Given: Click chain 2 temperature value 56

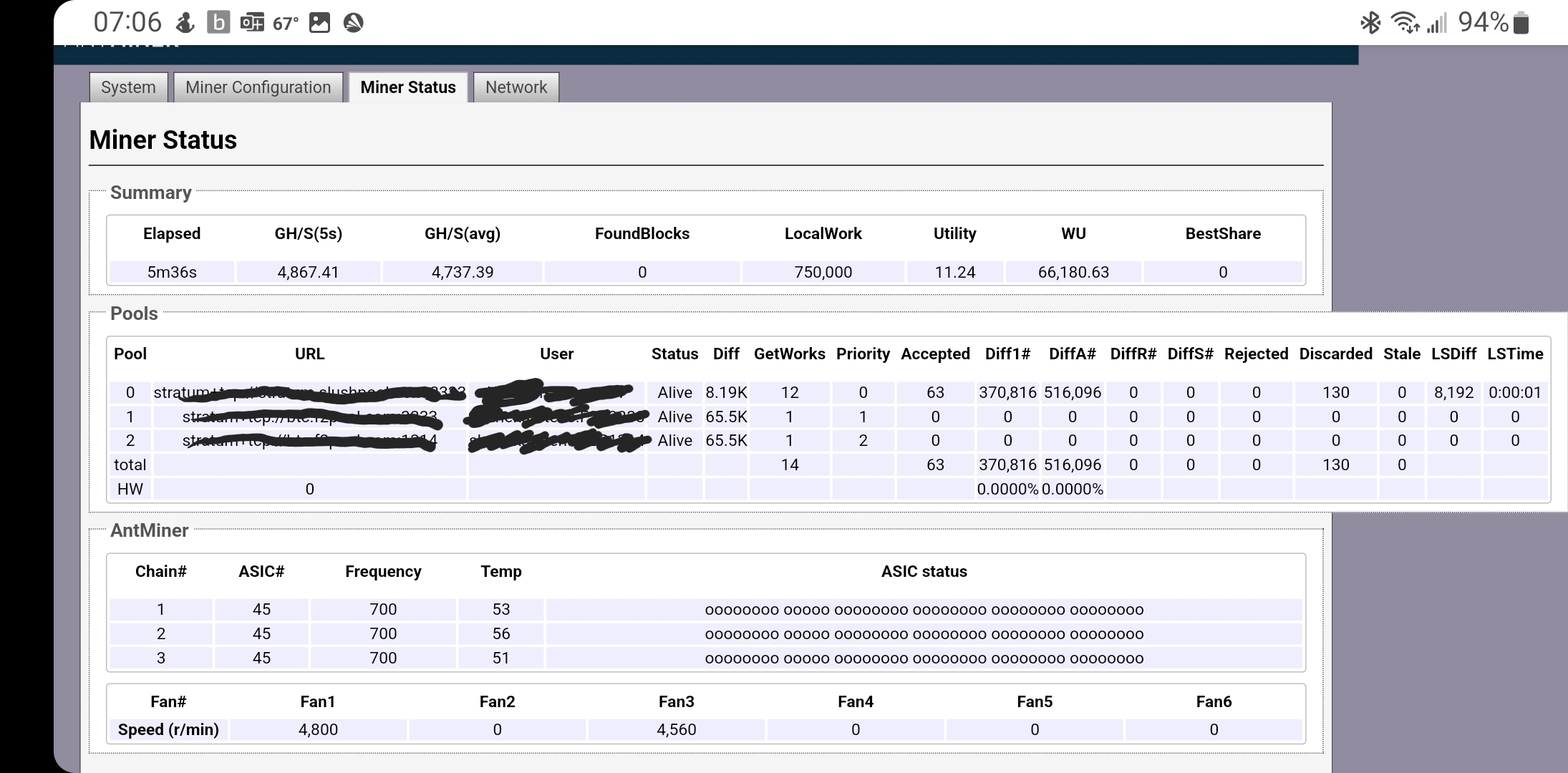Looking at the screenshot, I should [500, 633].
